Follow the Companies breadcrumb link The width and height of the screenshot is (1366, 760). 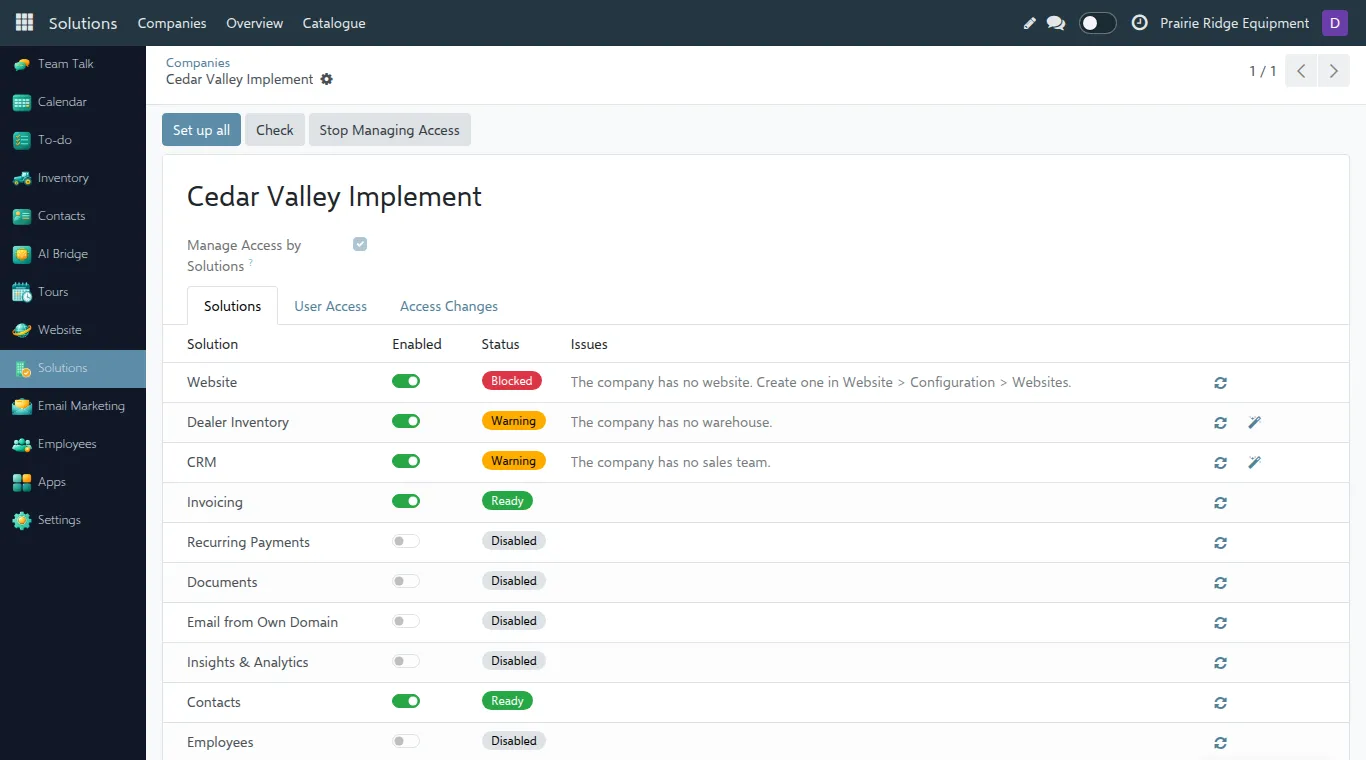[x=198, y=63]
